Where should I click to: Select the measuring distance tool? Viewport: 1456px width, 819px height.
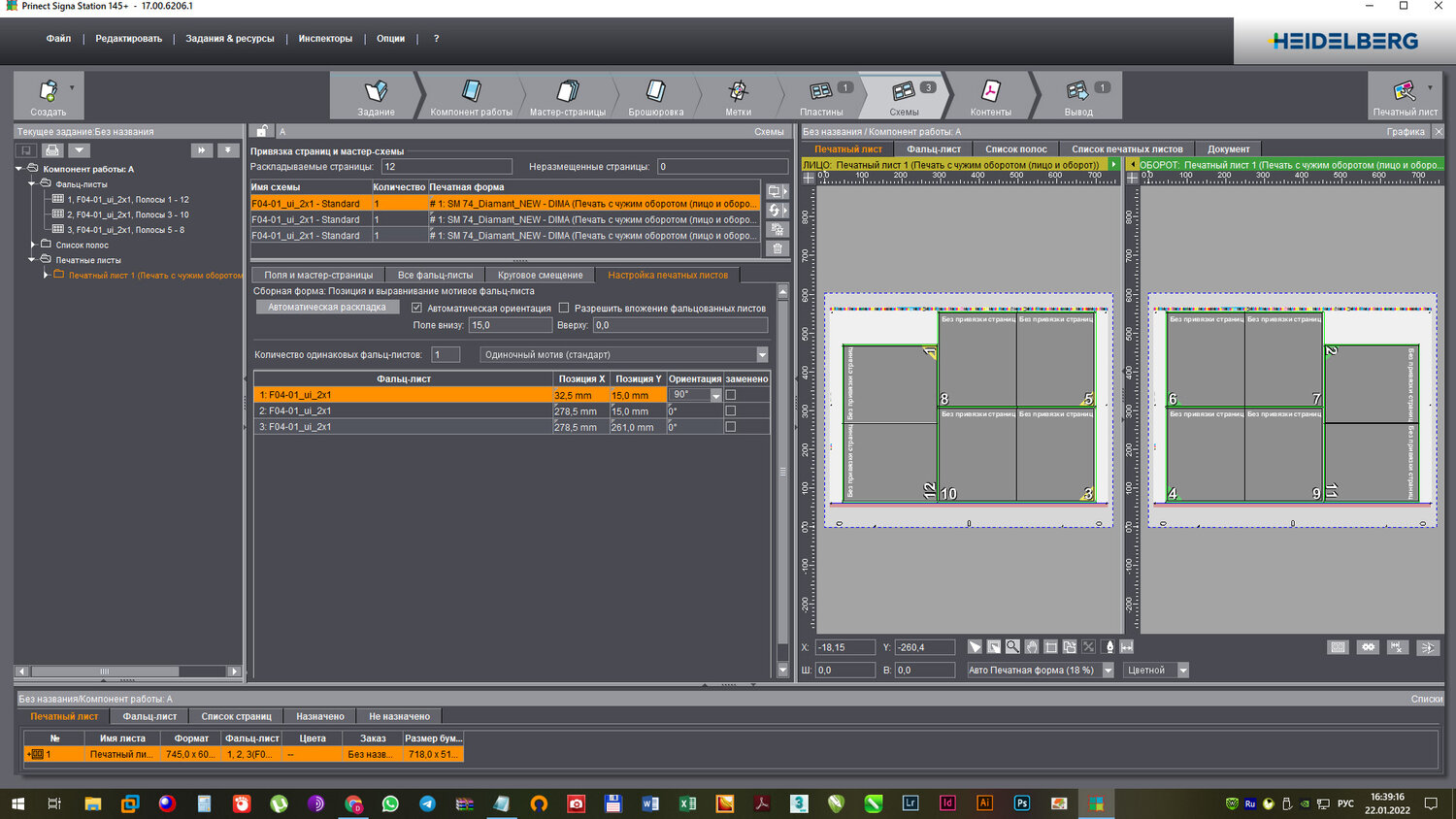coord(1127,647)
